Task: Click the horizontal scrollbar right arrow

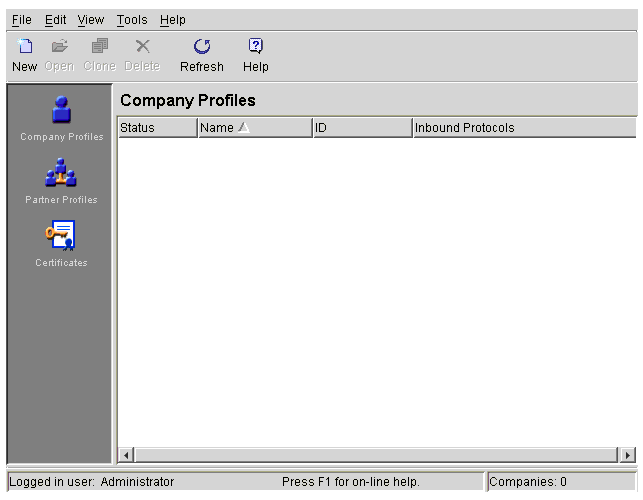Action: pyautogui.click(x=627, y=455)
